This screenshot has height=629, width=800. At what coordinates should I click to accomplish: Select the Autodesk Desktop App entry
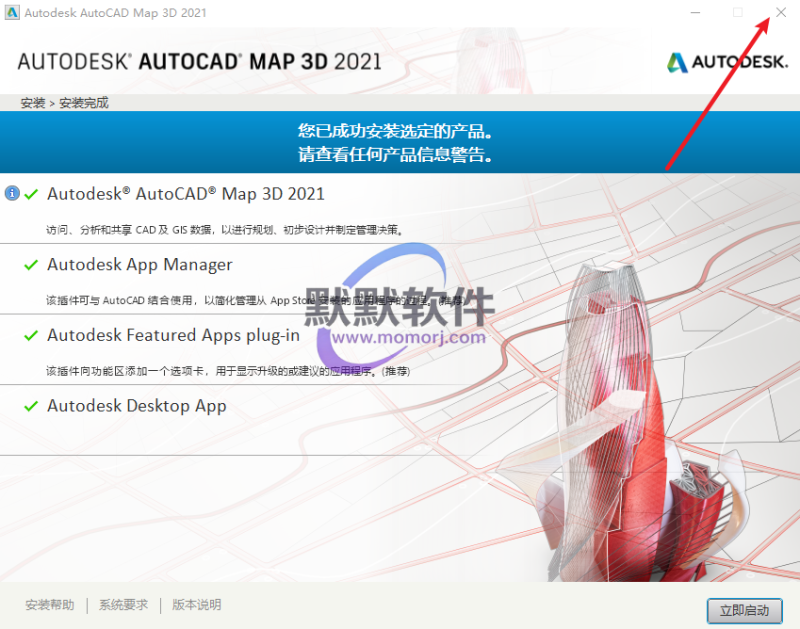(137, 407)
